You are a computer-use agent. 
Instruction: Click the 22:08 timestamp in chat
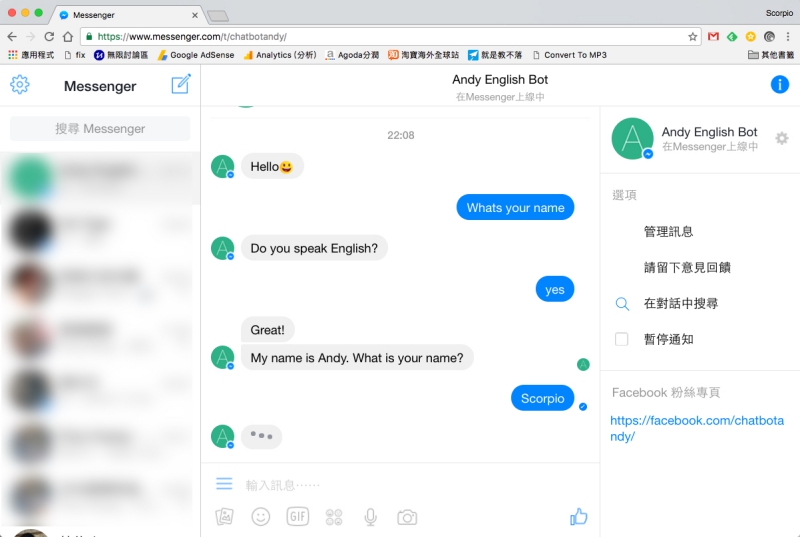click(x=401, y=135)
